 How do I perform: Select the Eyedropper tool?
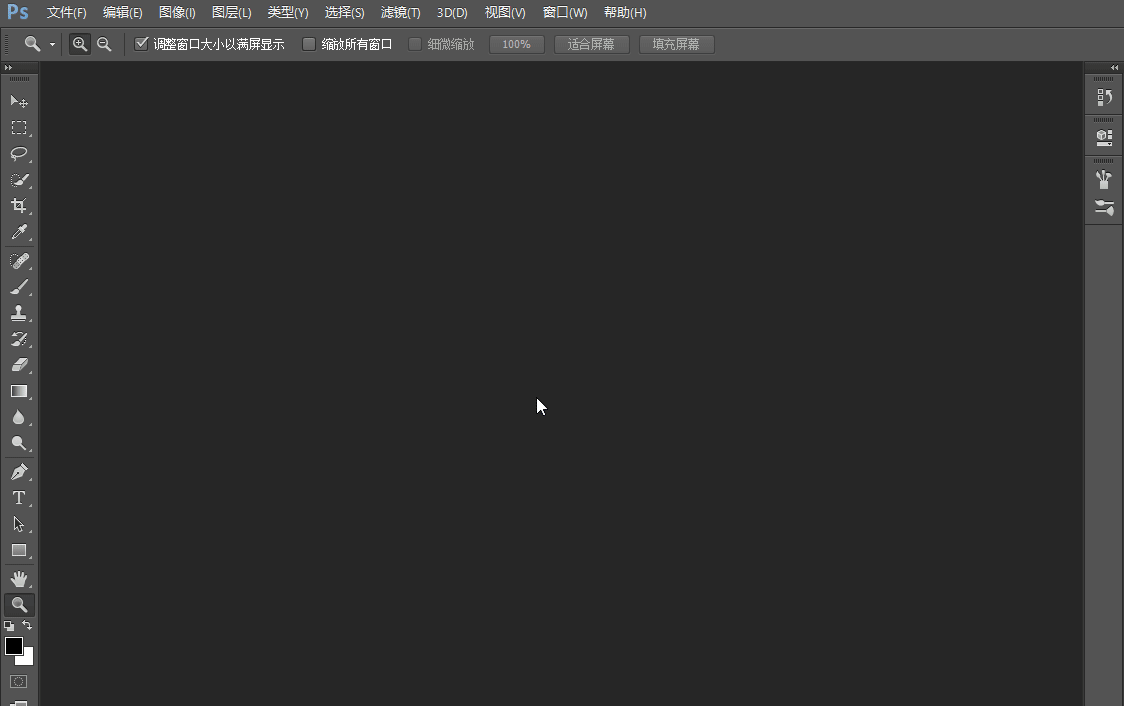click(x=18, y=232)
